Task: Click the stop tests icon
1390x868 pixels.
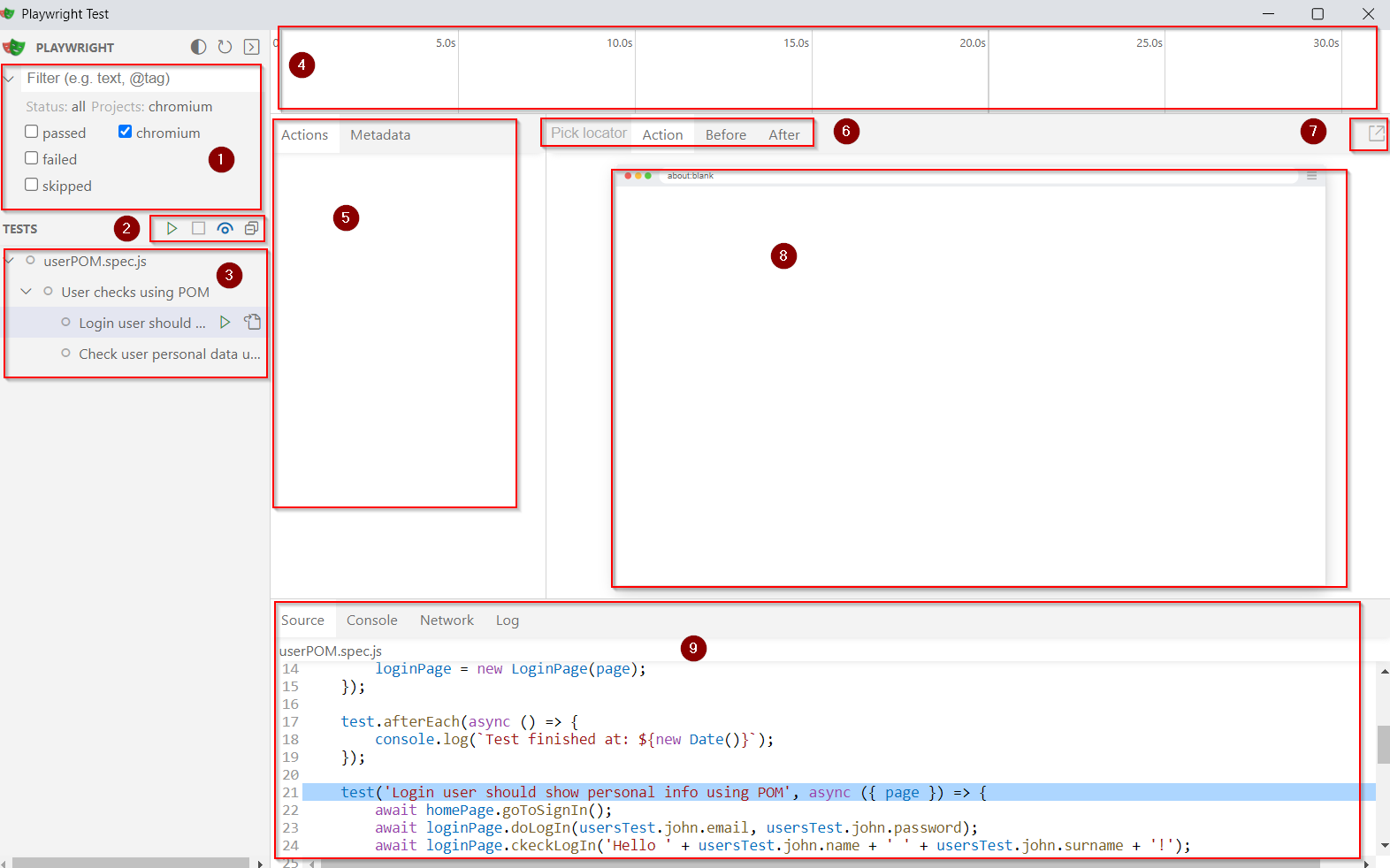Action: click(x=199, y=228)
